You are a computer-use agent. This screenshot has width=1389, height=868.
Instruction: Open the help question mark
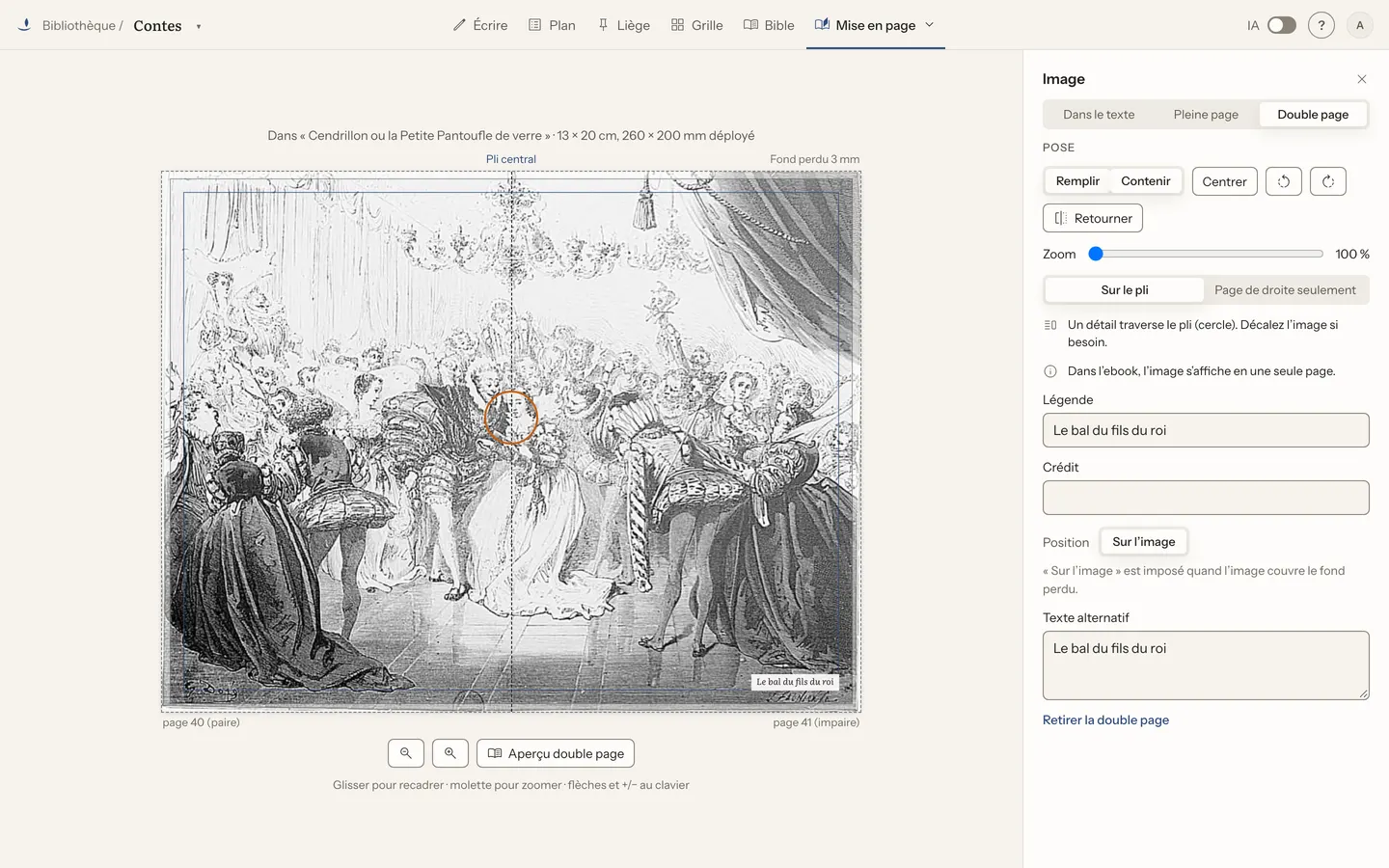tap(1321, 25)
